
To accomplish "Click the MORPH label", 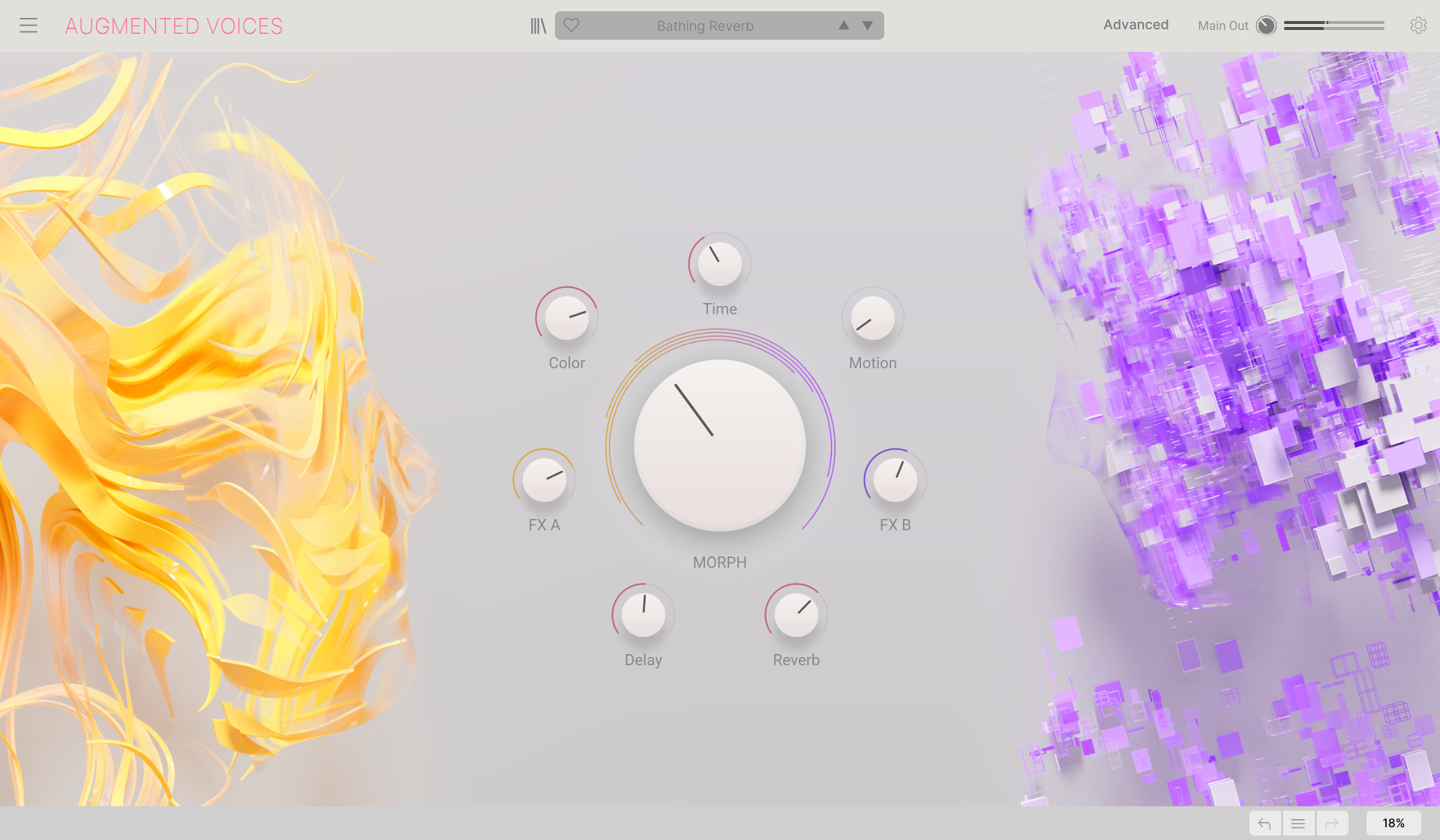I will 720,562.
